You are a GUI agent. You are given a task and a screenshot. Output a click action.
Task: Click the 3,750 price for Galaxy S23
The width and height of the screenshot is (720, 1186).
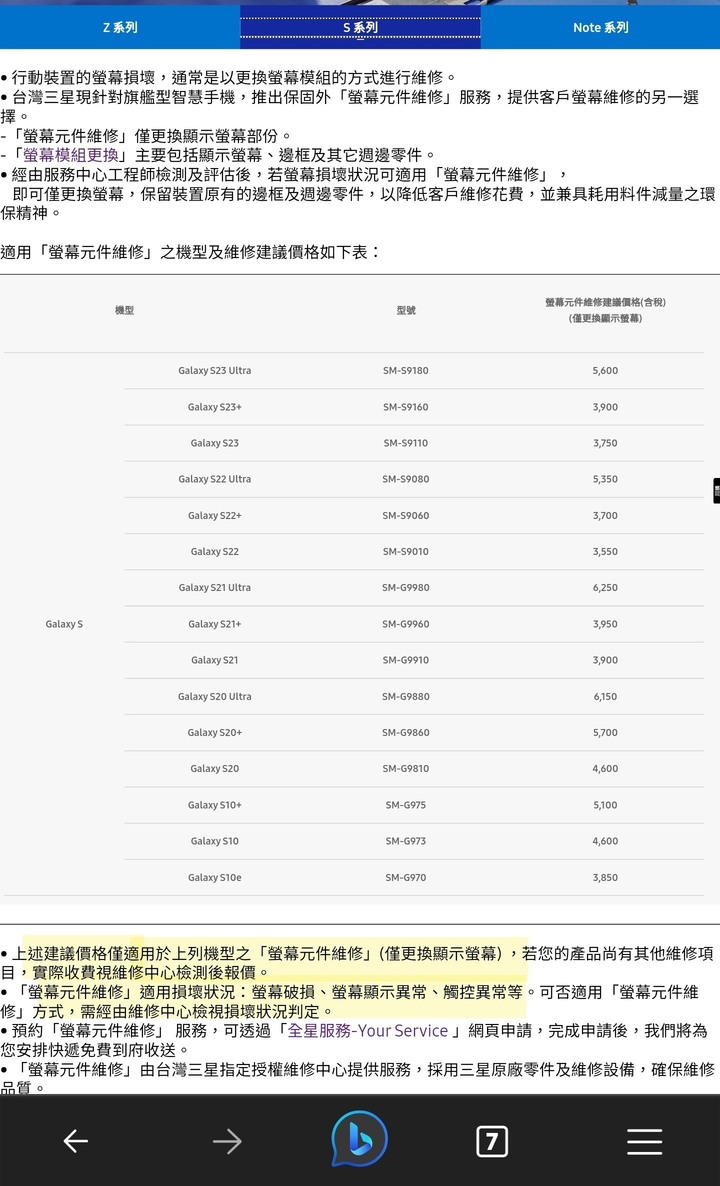[x=605, y=442]
